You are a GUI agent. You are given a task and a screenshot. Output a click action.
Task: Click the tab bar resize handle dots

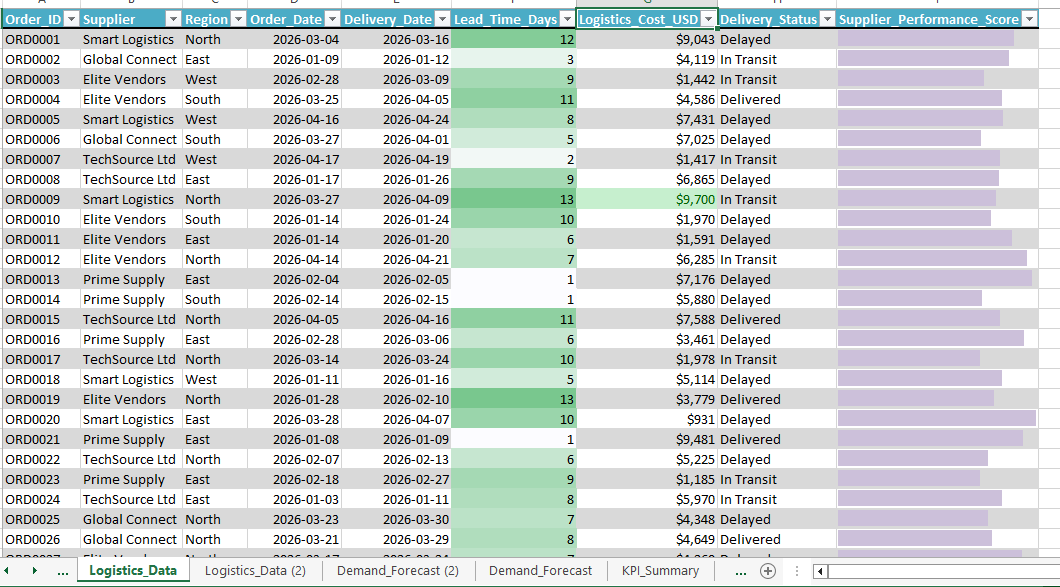(x=798, y=571)
